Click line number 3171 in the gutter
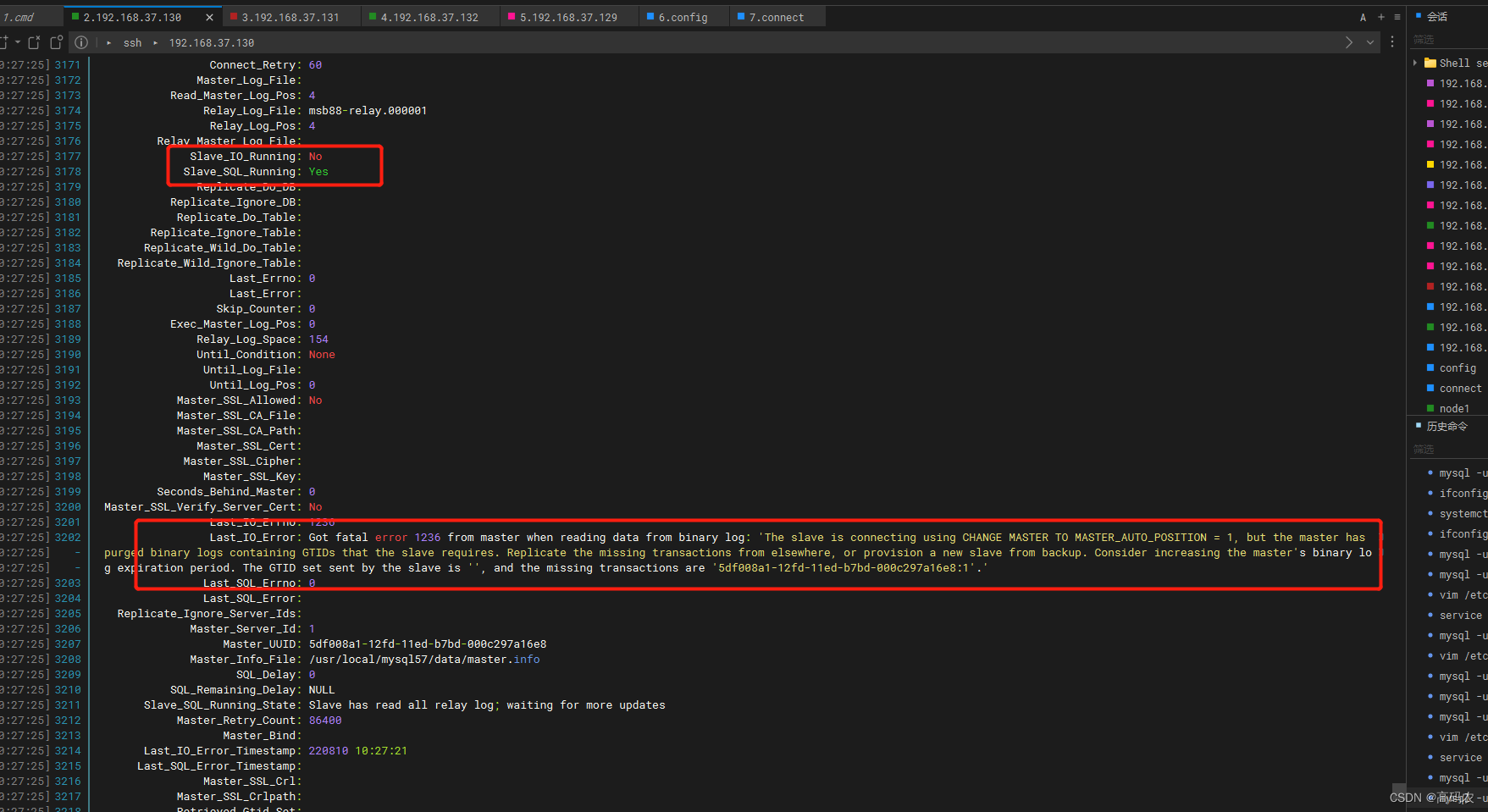1488x812 pixels. [68, 64]
